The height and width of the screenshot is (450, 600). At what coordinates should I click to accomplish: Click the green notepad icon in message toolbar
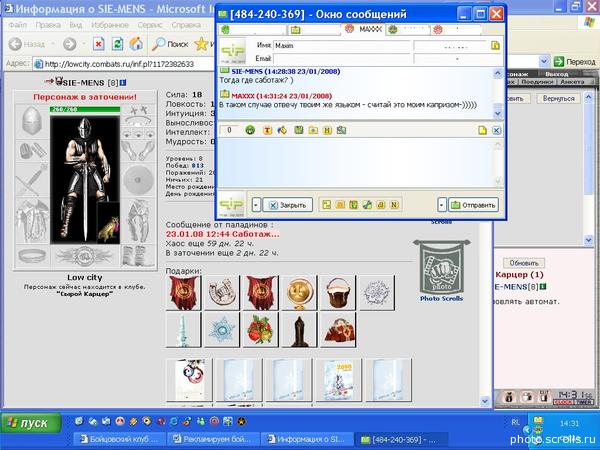[299, 130]
